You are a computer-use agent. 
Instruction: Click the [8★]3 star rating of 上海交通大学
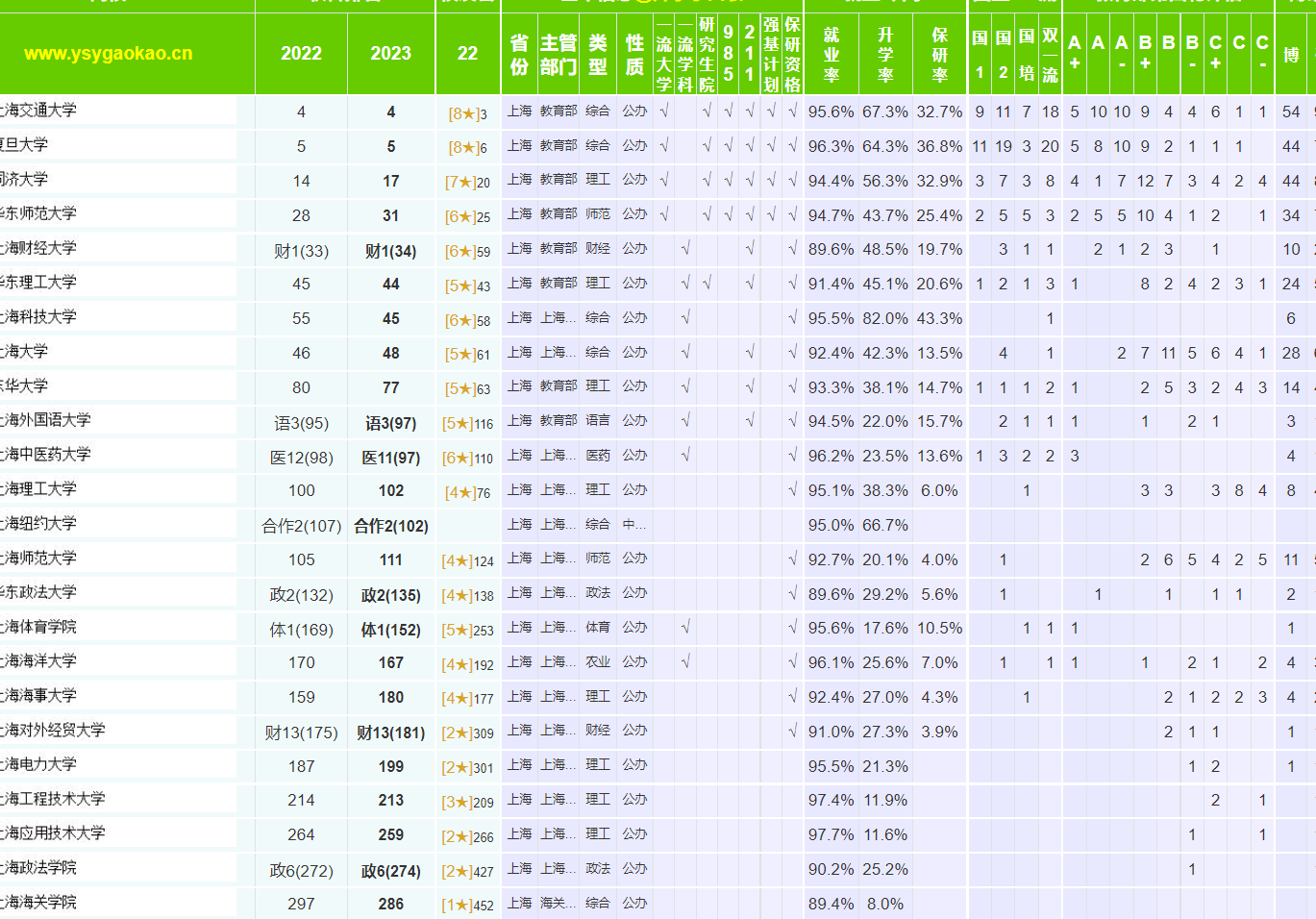point(467,111)
